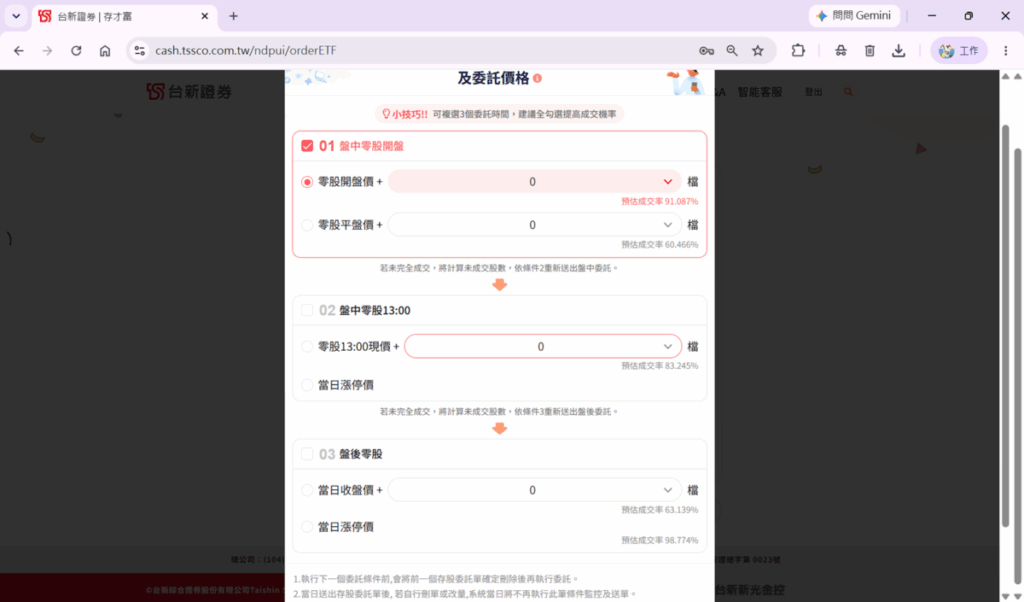Open Chrome three-dot menu

point(1006,50)
